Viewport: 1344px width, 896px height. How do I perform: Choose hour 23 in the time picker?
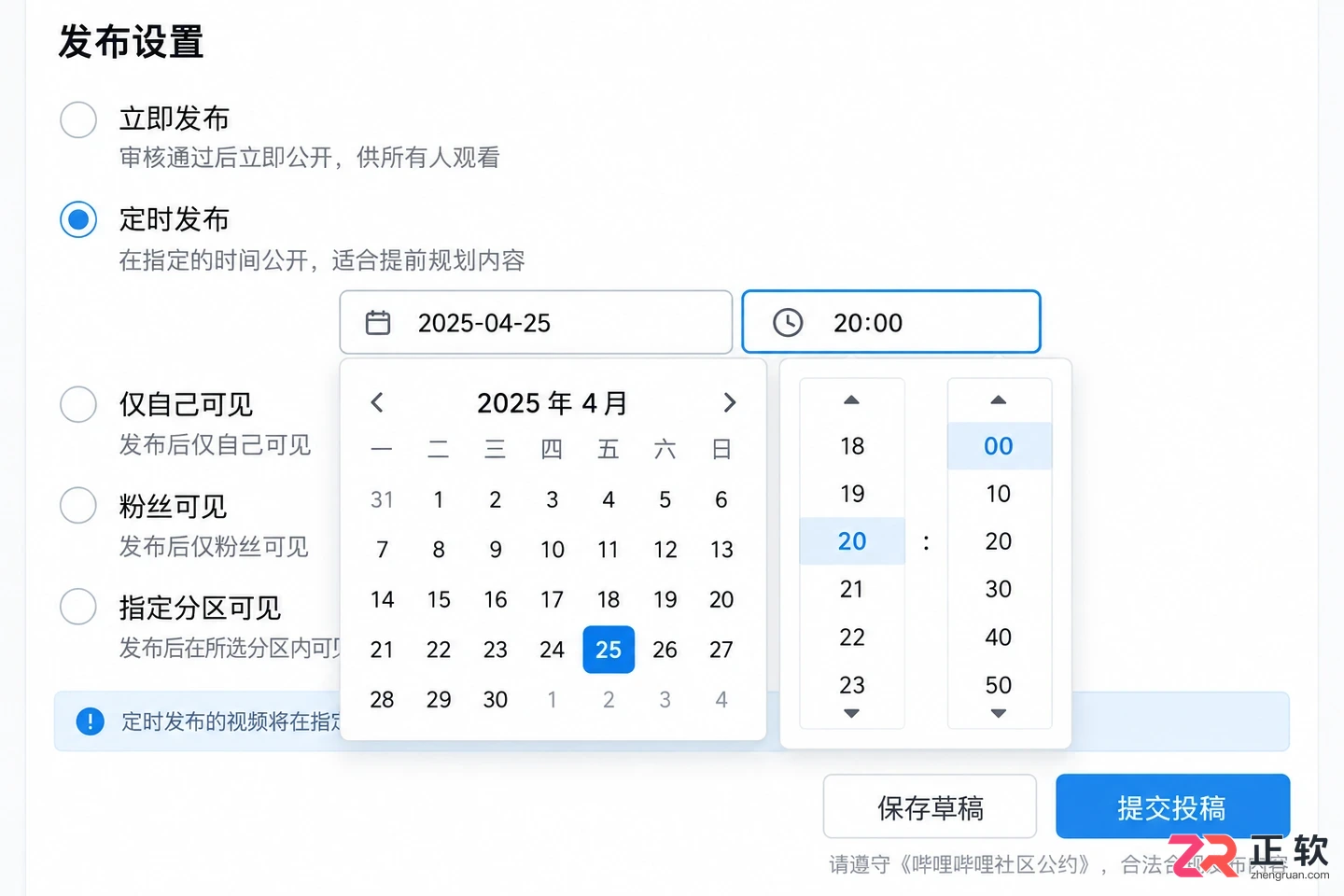(852, 685)
